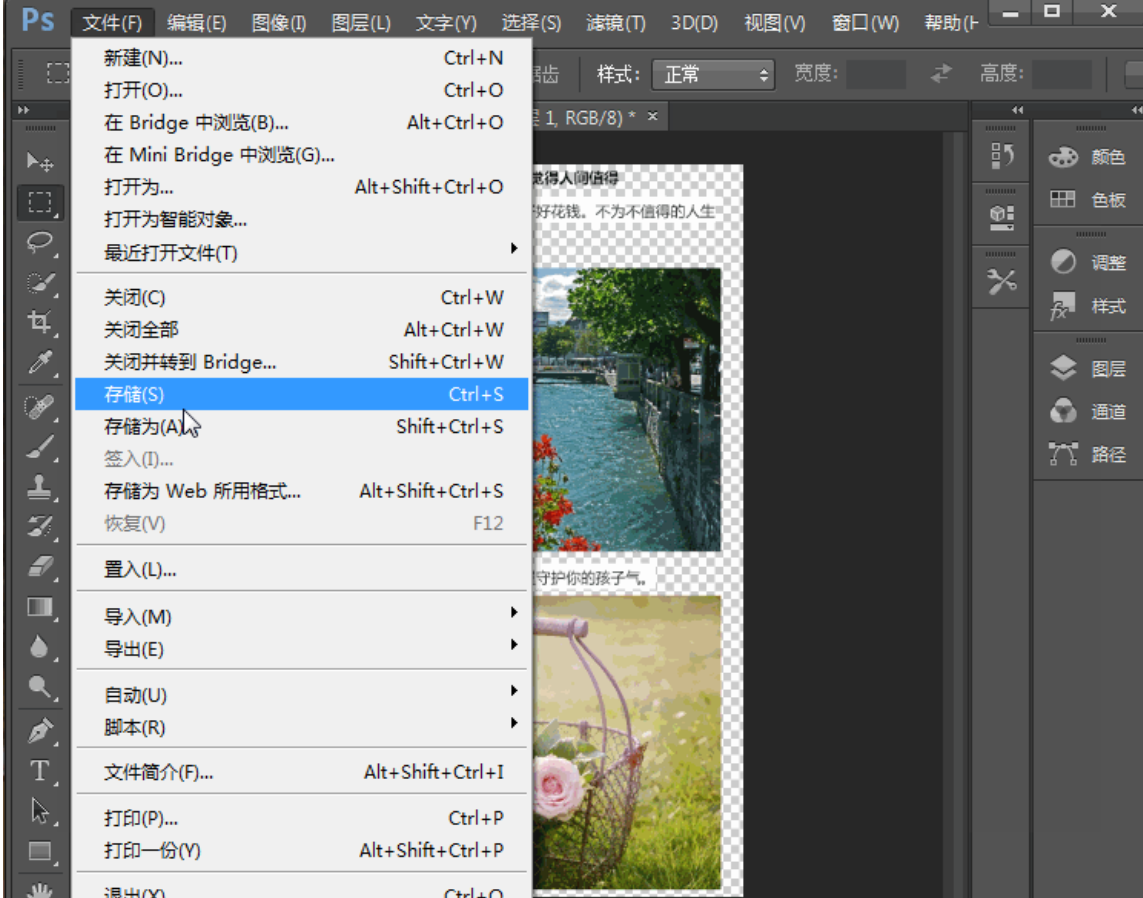Close the RGB/8 document tab
Screen dimensions: 1143x898
tap(652, 116)
